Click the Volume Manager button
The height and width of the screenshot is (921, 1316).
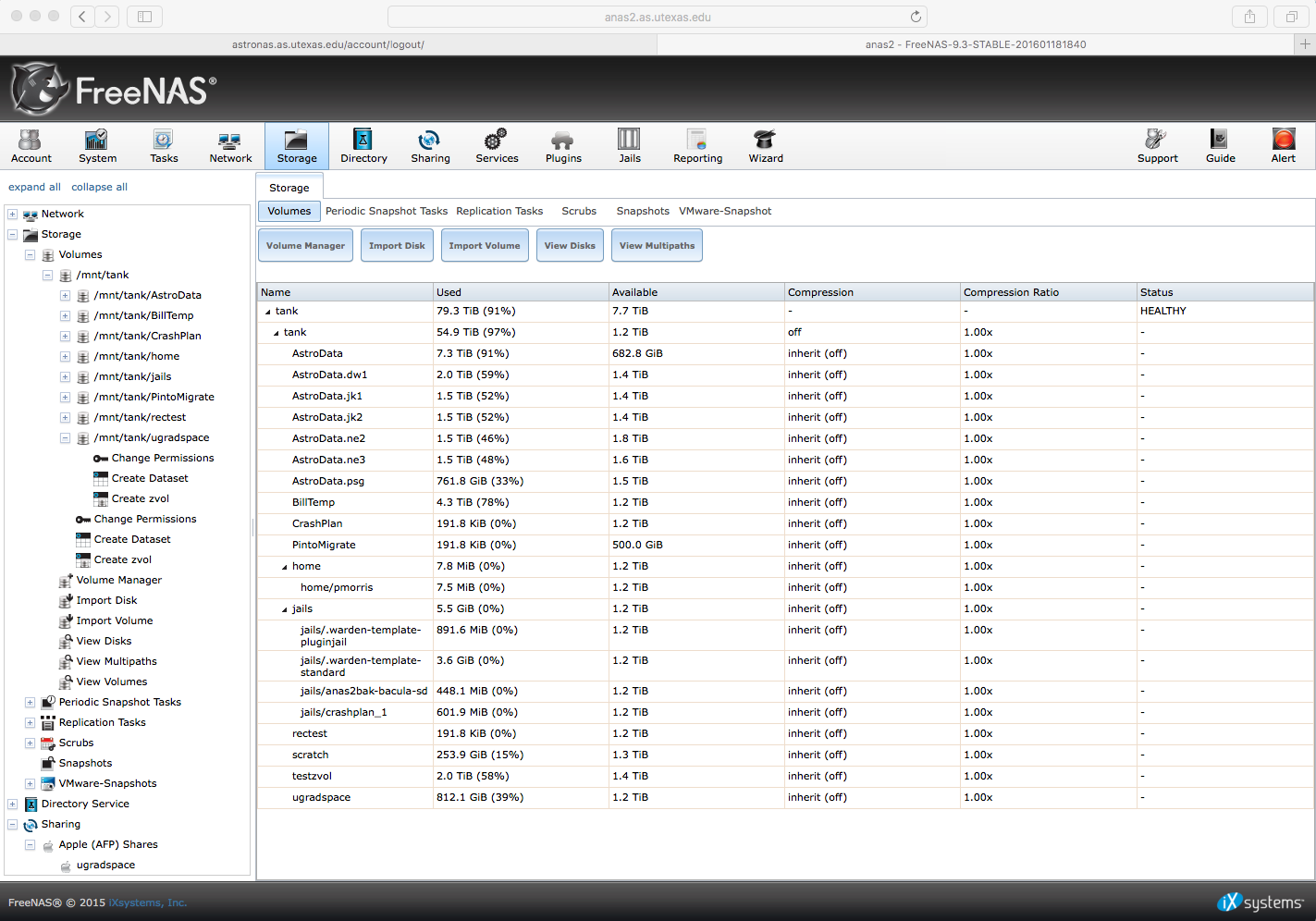pos(305,246)
